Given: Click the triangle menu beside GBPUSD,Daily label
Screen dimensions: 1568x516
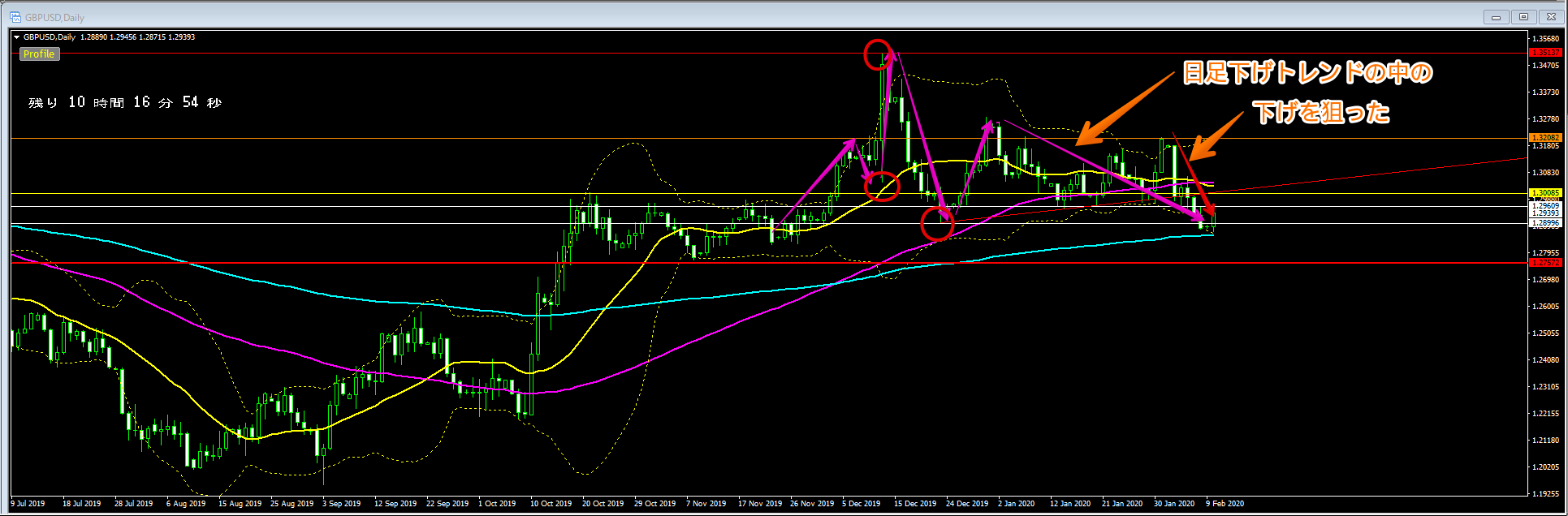Looking at the screenshot, I should 16,37.
